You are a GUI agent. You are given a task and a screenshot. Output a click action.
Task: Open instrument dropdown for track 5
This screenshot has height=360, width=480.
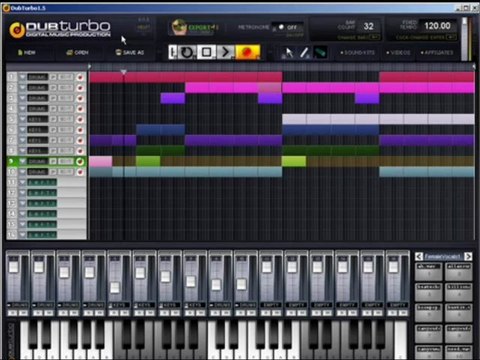[x=22, y=119]
